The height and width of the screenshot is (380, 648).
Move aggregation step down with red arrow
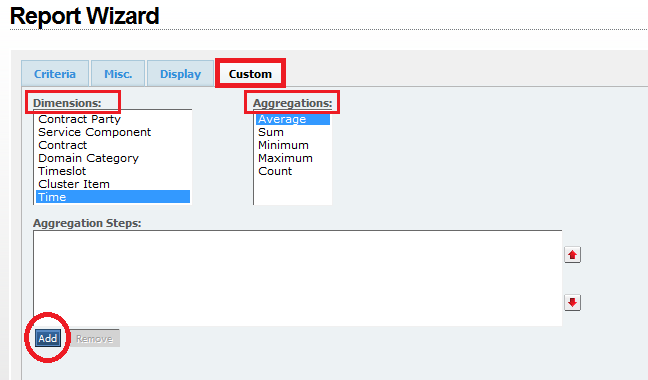(x=572, y=302)
